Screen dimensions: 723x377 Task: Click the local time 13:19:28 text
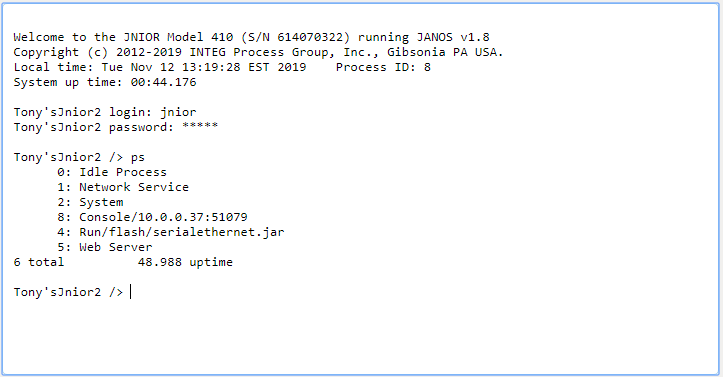(211, 67)
